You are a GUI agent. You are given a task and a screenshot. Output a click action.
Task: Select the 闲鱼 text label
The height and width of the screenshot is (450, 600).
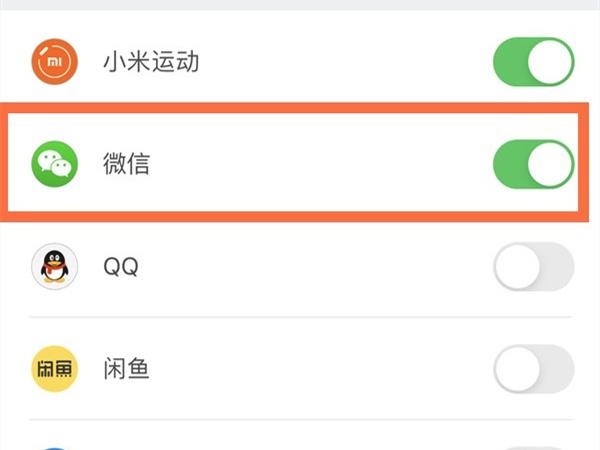coord(127,370)
